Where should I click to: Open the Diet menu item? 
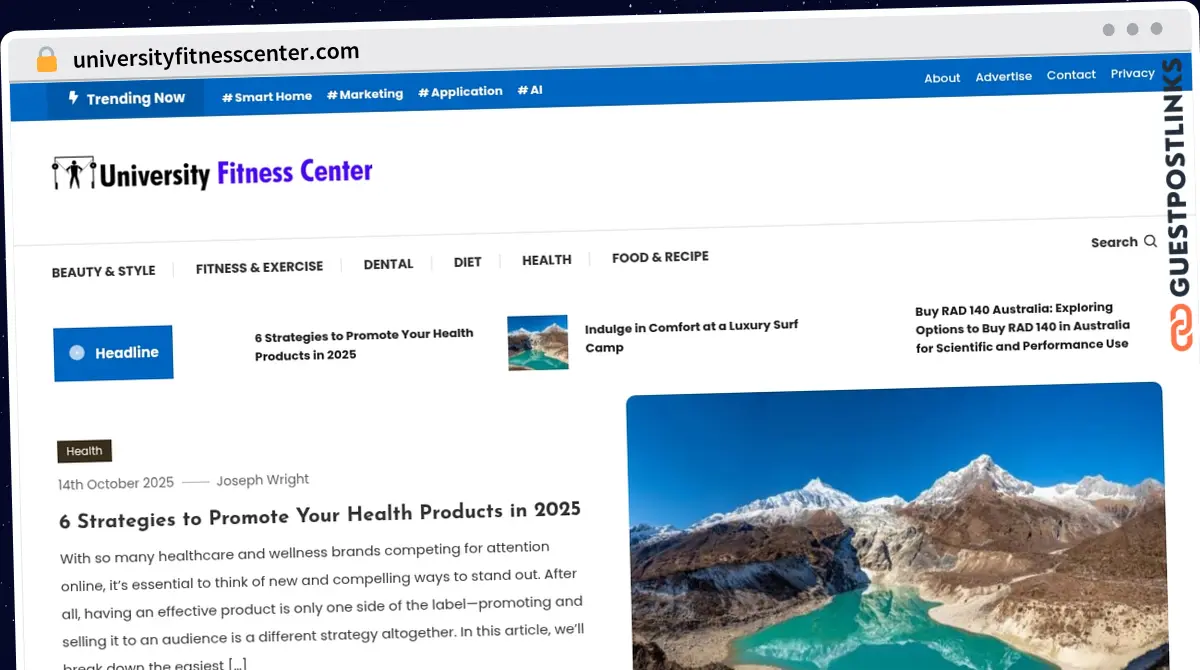(x=467, y=262)
